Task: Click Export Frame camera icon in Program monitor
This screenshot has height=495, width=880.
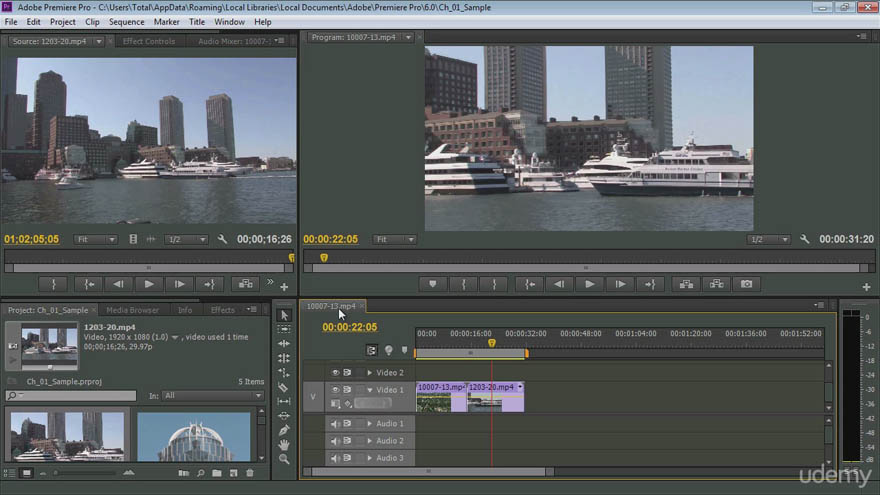Action: click(746, 284)
